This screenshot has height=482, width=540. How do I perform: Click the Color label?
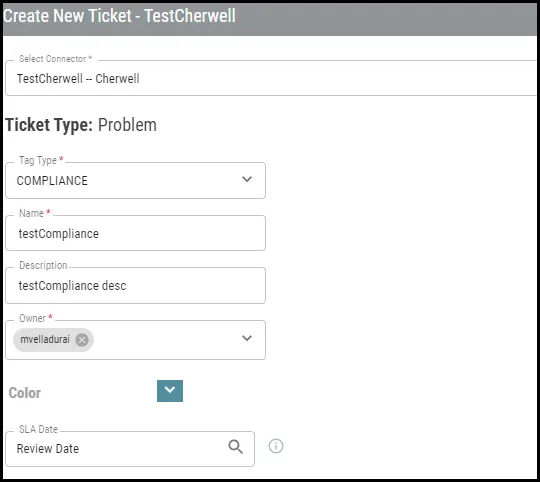click(24, 393)
